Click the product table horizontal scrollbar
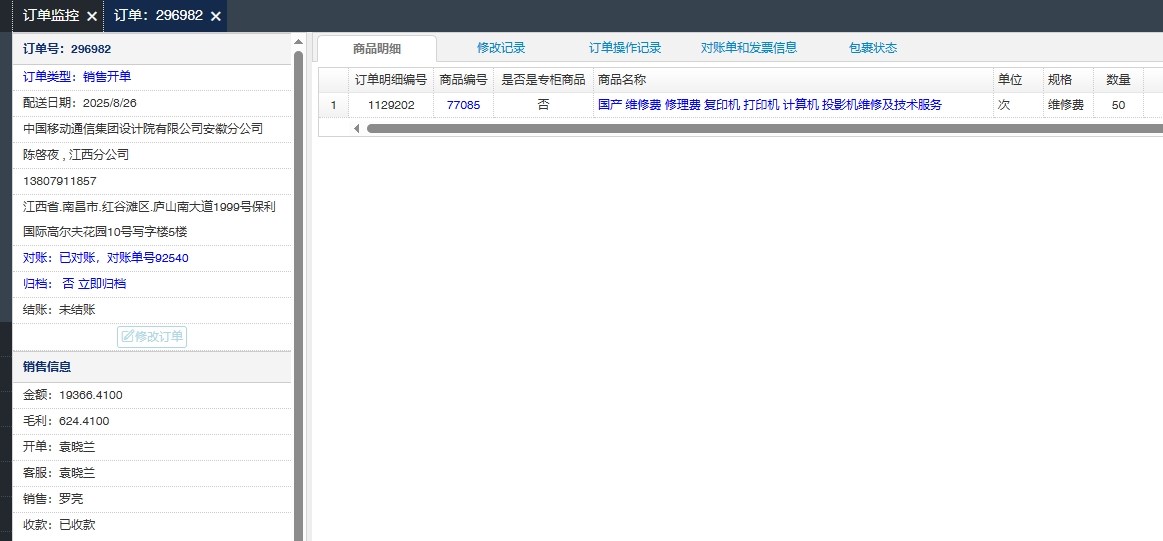The height and width of the screenshot is (541, 1163). coord(760,128)
